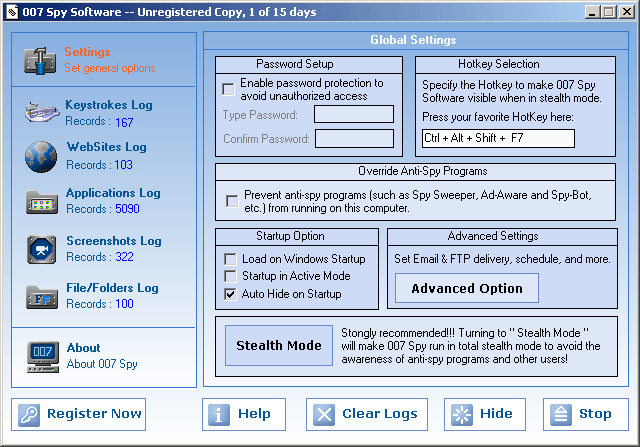The width and height of the screenshot is (640, 447).
Task: Open the Settings section label
Action: pyautogui.click(x=87, y=52)
